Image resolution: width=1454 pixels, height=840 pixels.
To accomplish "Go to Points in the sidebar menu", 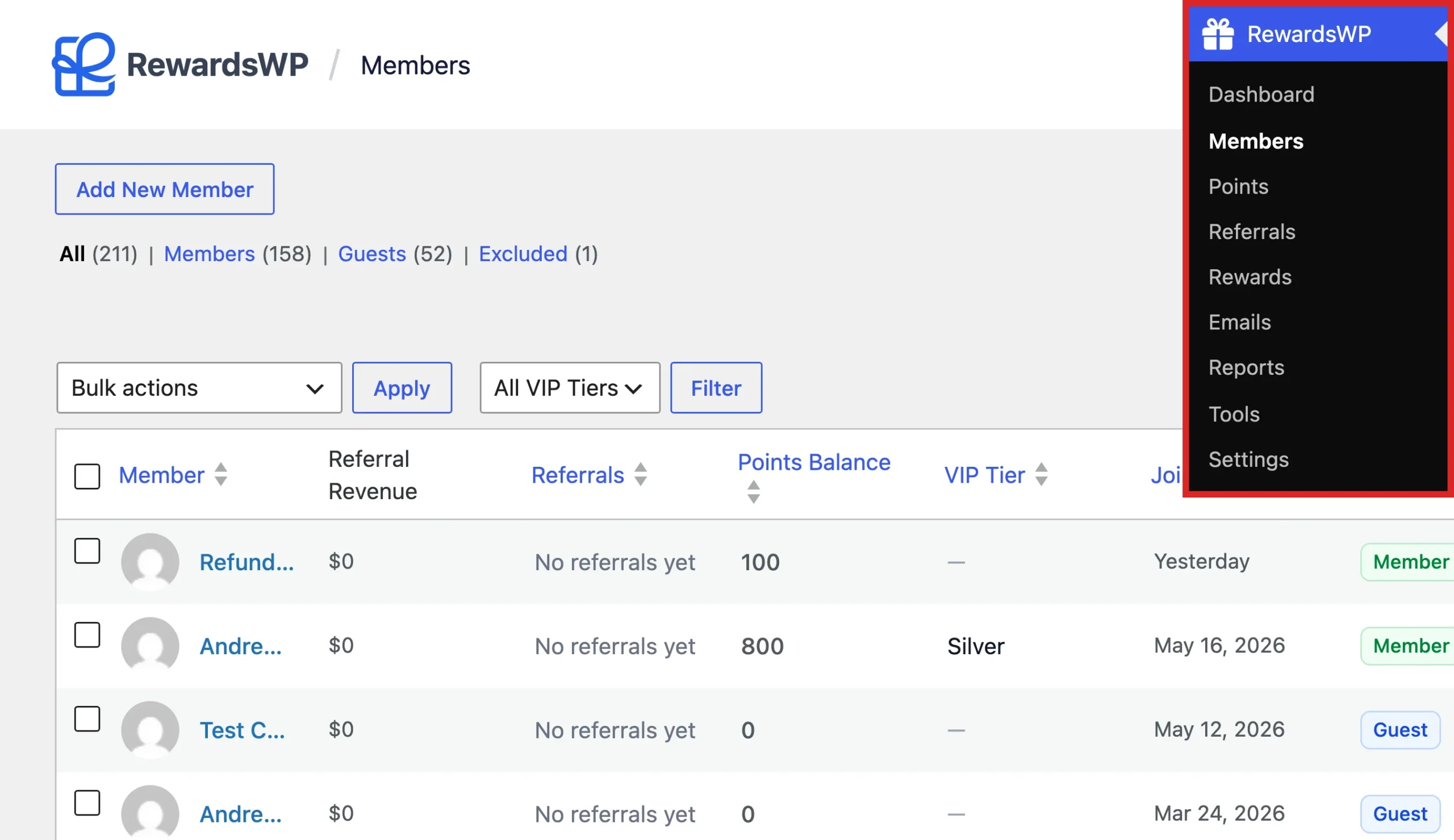I will point(1238,186).
